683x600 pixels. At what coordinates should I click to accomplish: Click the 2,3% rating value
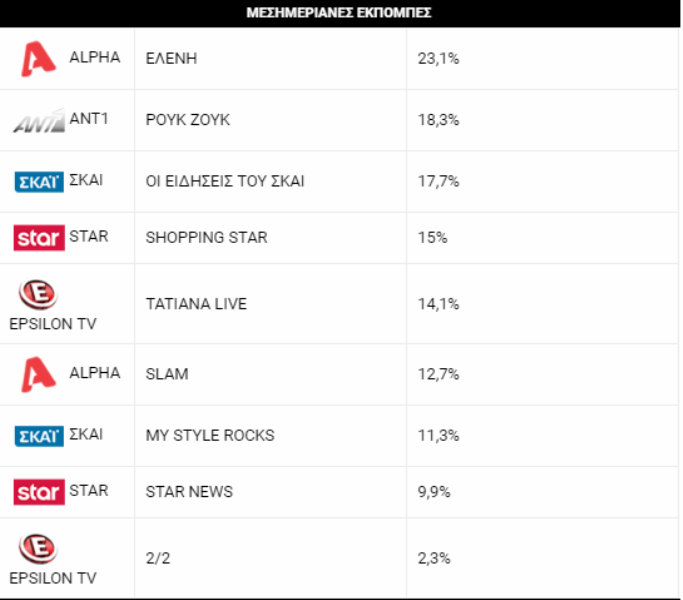point(434,558)
